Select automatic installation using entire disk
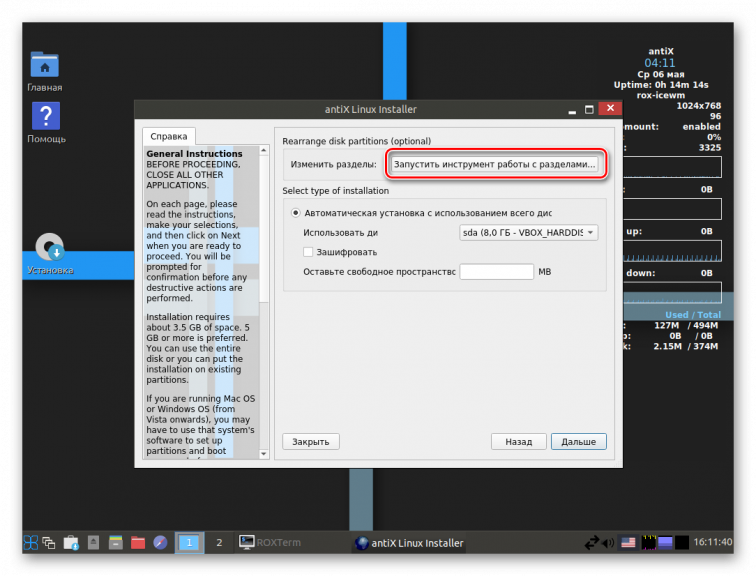Image resolution: width=756 pixels, height=576 pixels. 422,213
